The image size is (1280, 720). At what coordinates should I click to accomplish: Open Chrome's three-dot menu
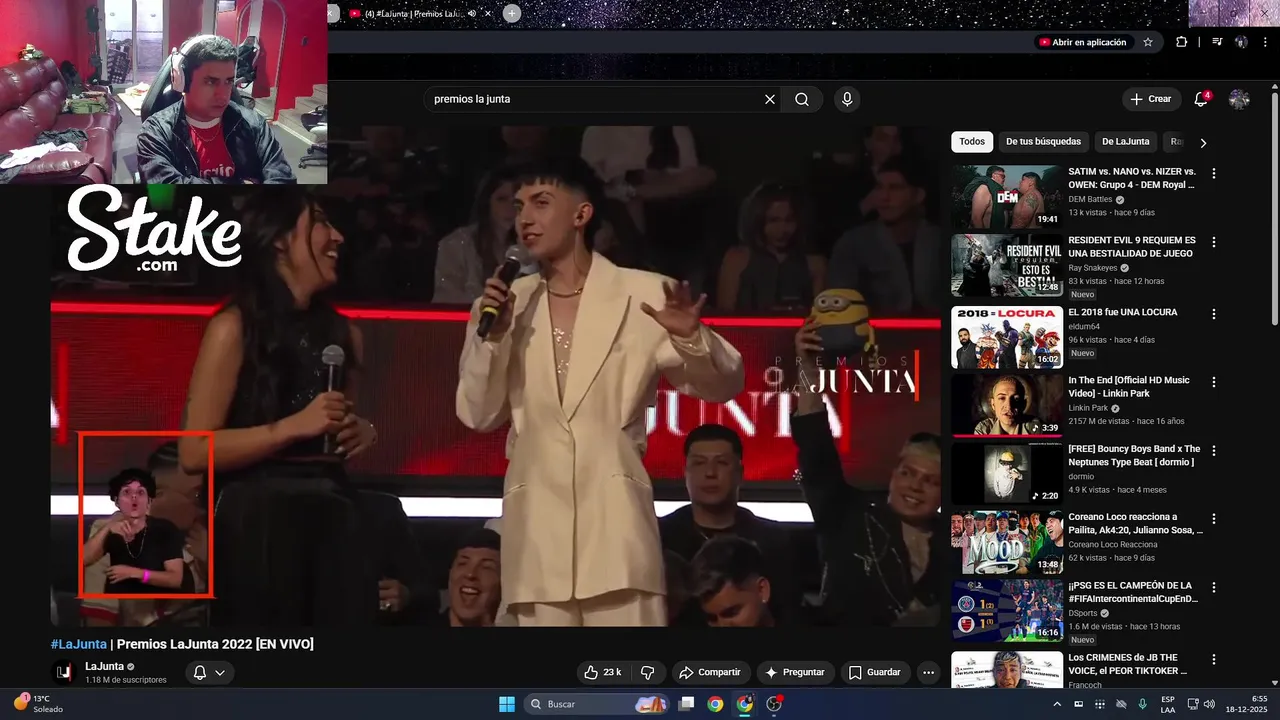[1265, 42]
